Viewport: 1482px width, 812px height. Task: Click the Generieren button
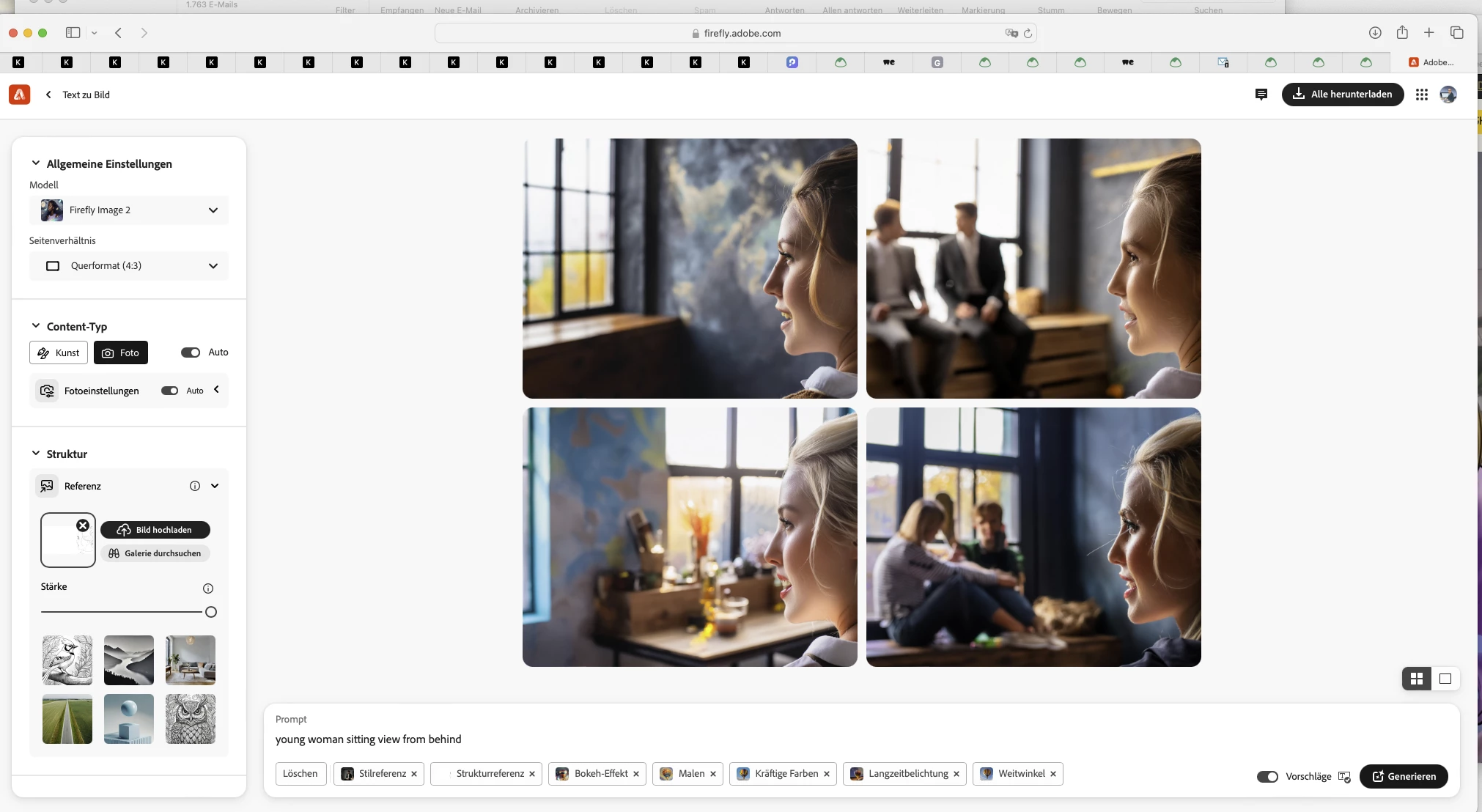[1403, 777]
